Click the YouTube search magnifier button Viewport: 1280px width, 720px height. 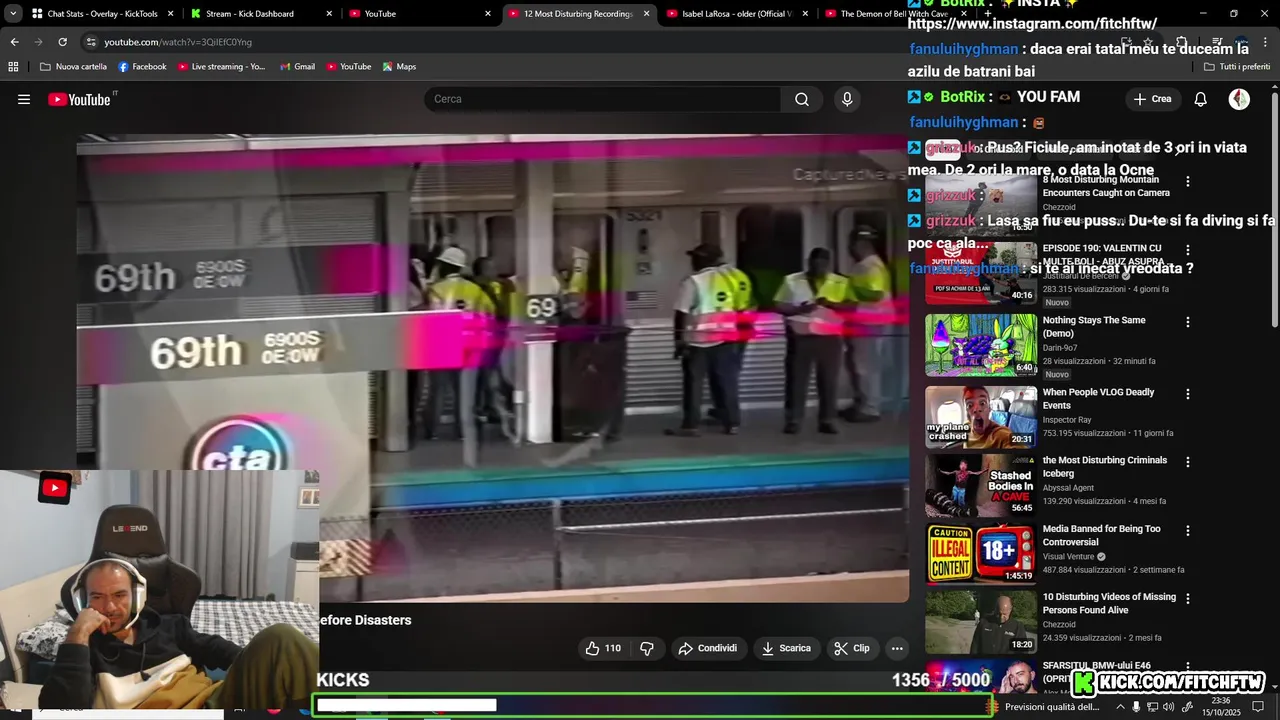[x=802, y=99]
